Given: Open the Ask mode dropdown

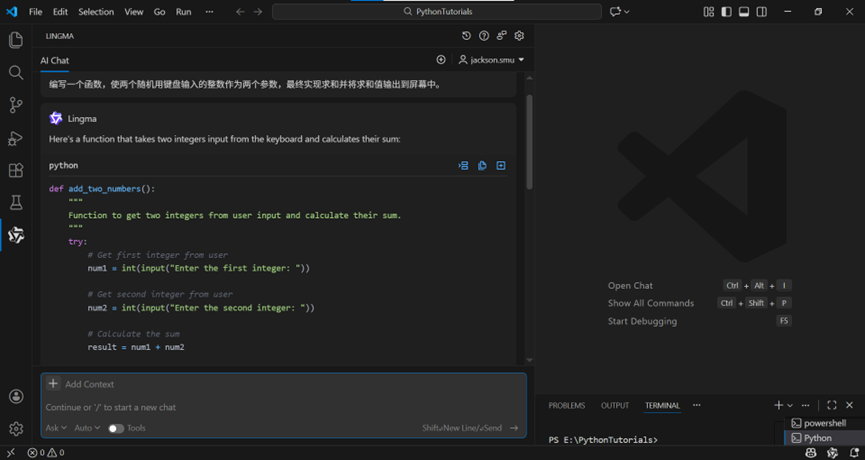Looking at the screenshot, I should (56, 428).
